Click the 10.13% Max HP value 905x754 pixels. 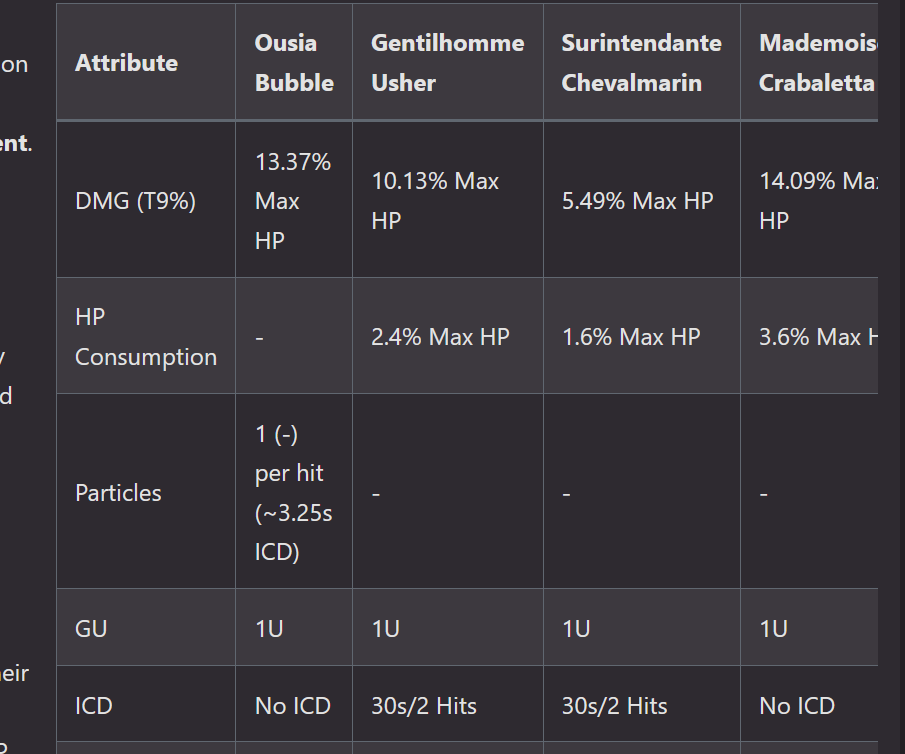[x=435, y=201]
